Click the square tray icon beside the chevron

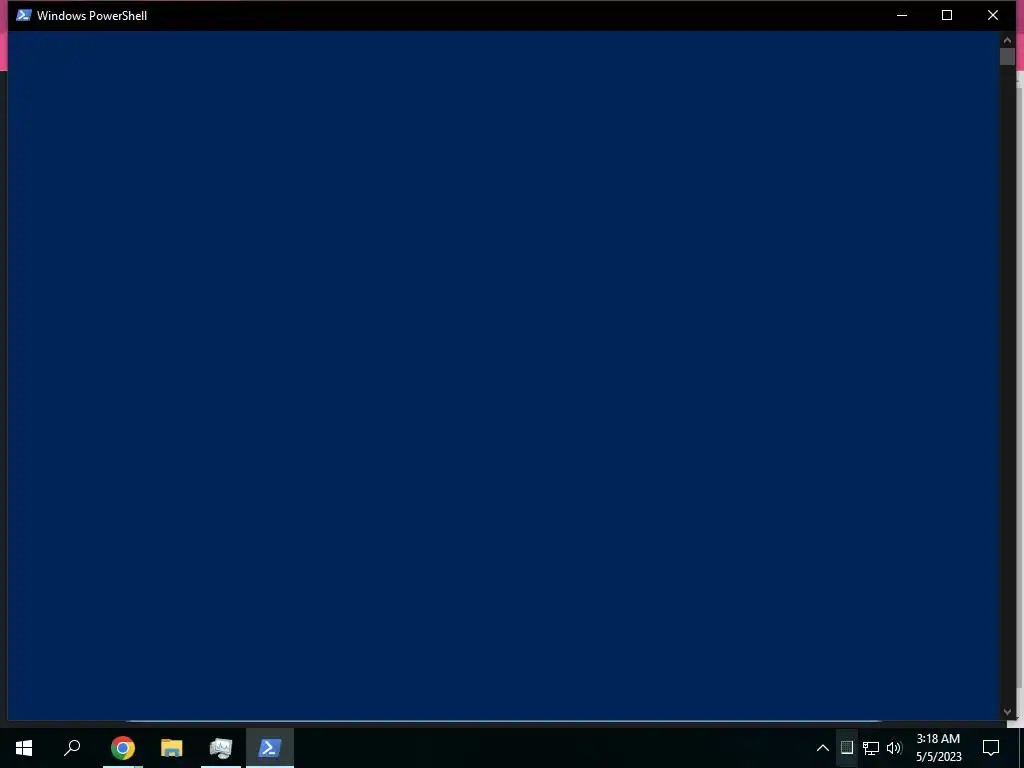point(847,748)
